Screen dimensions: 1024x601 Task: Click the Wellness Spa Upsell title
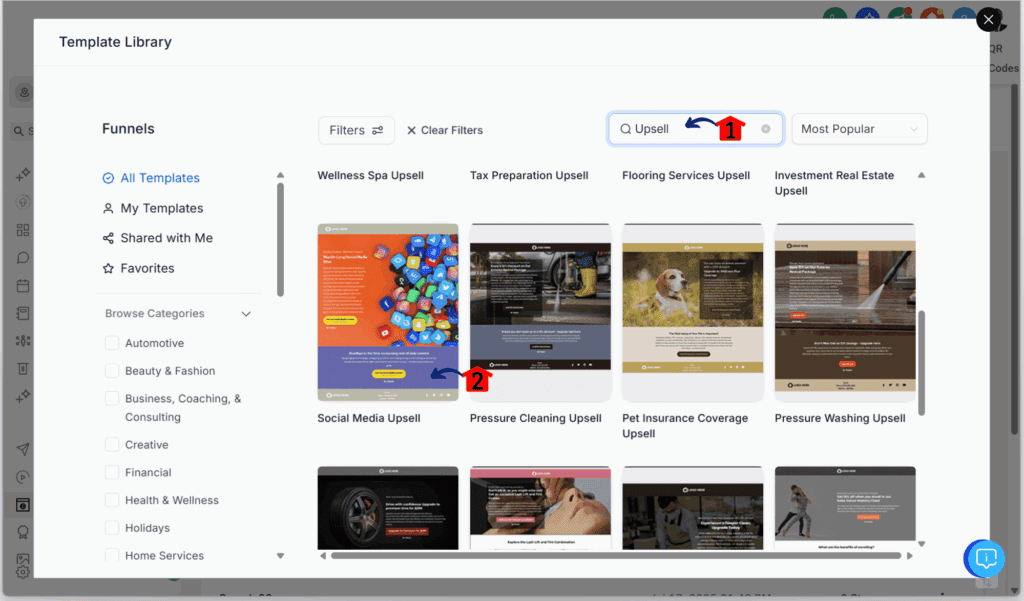(370, 175)
